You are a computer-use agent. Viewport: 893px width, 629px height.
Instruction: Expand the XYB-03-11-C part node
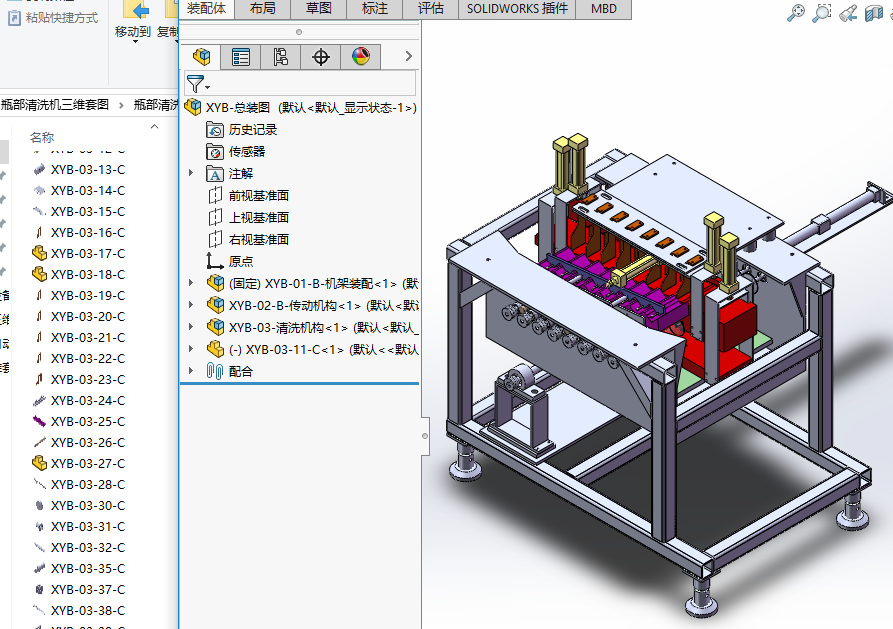tap(191, 349)
